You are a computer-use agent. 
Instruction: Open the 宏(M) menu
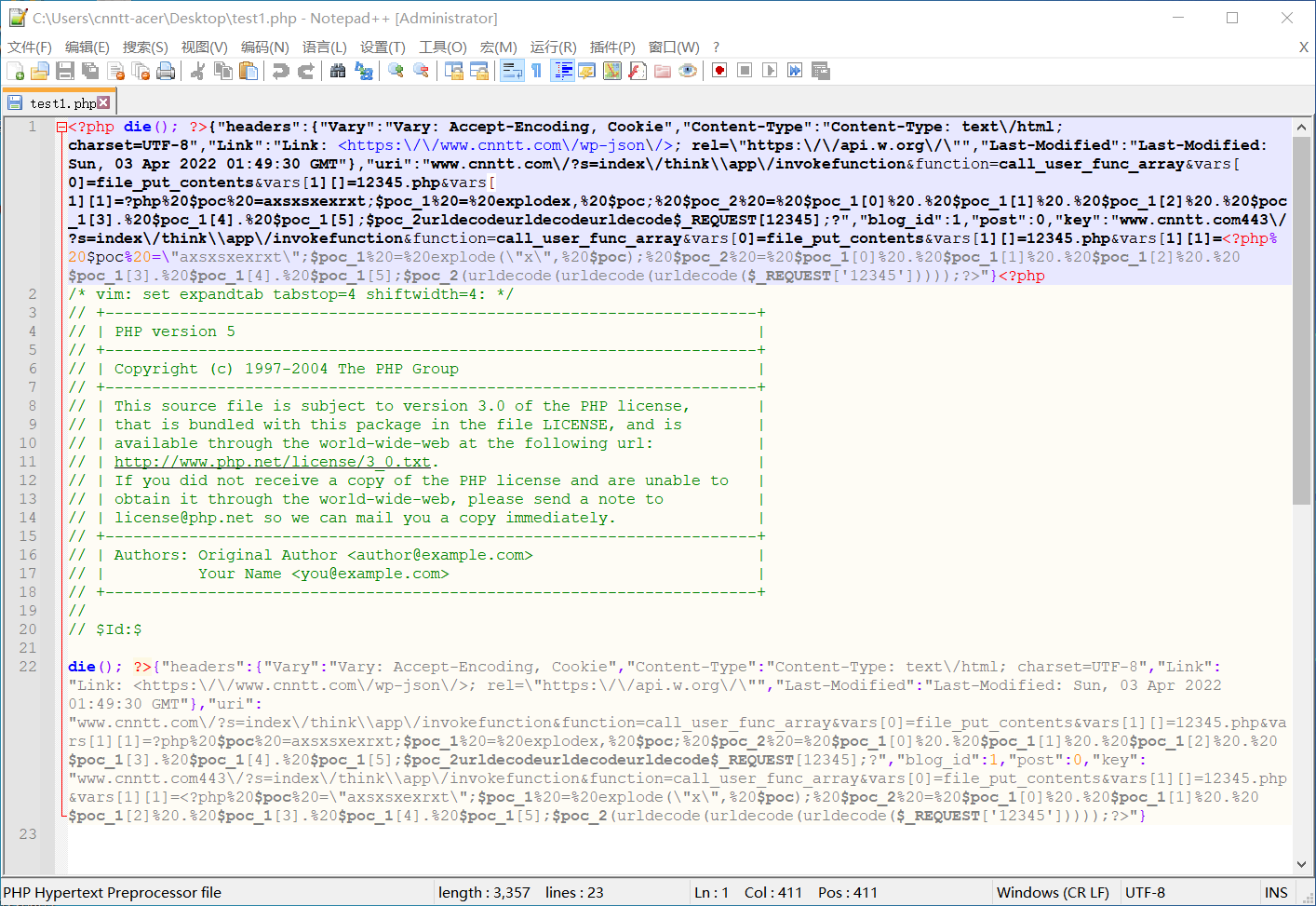point(499,47)
